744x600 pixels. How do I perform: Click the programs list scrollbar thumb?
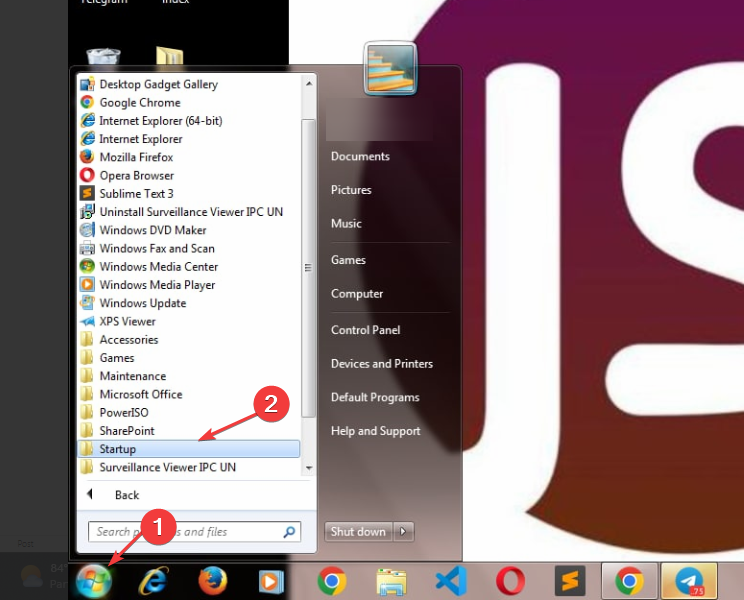(x=309, y=268)
